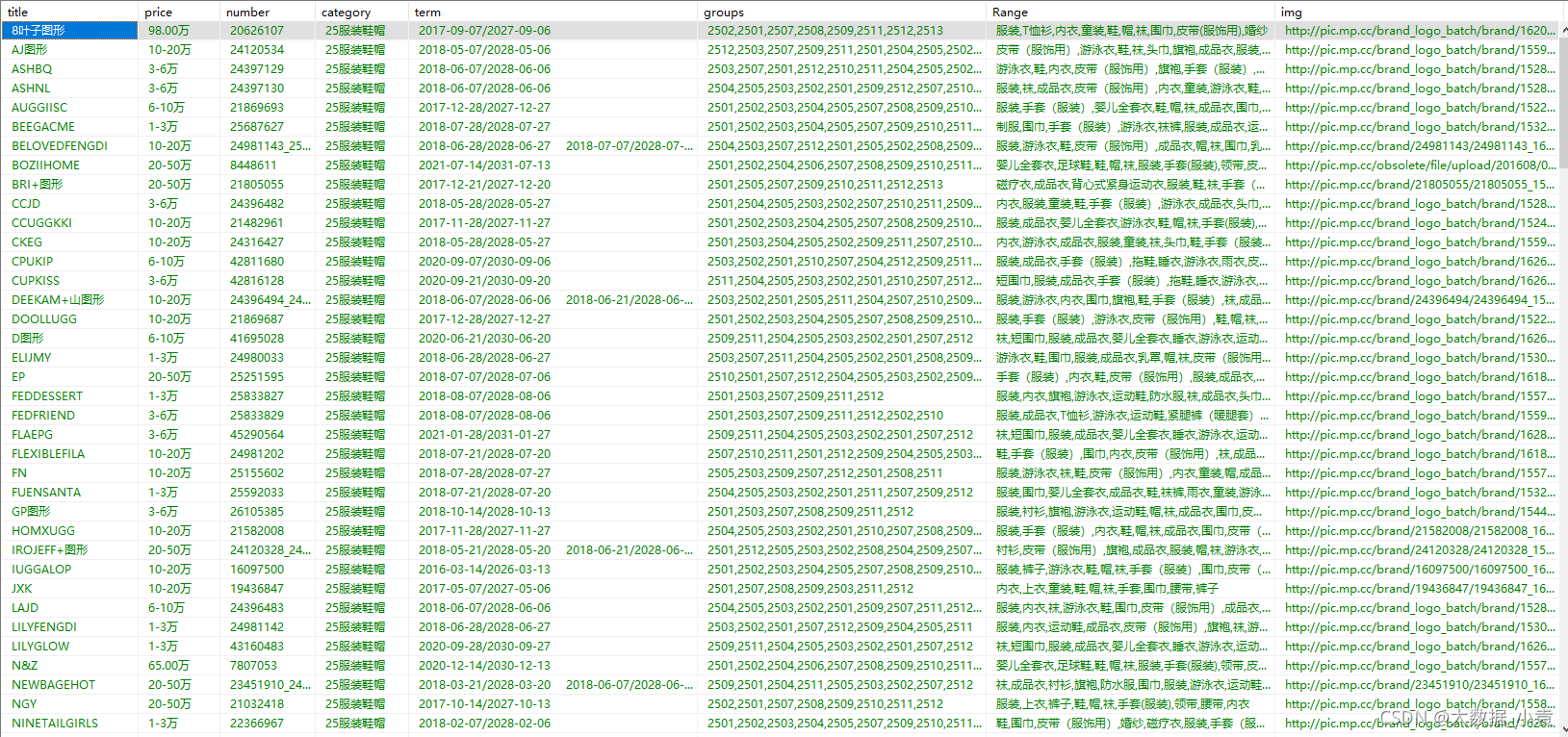Sort by the title column header
The image size is (1568, 737).
[69, 12]
